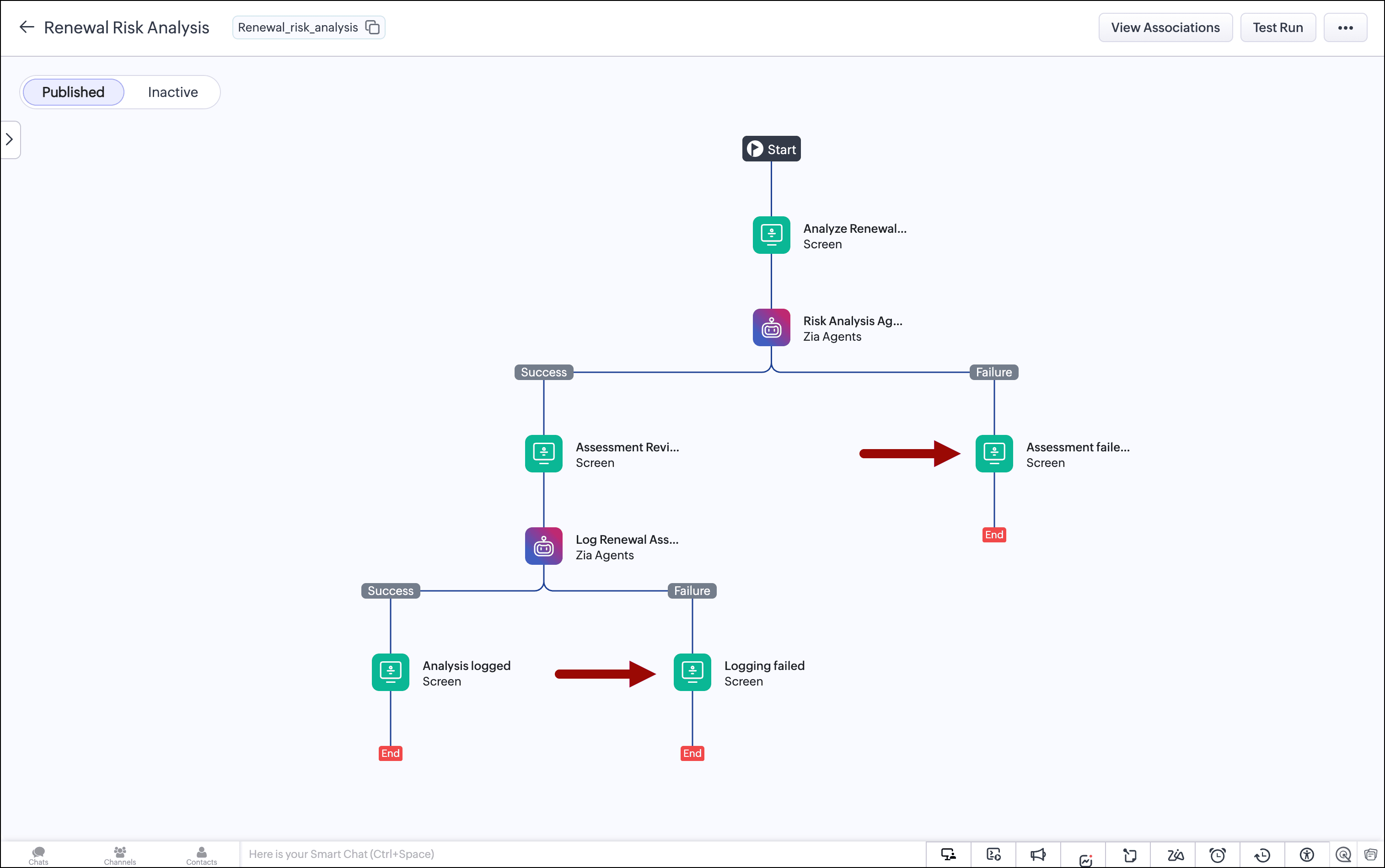This screenshot has width=1385, height=868.
Task: Open the Log Renewal Assessment agent node icon
Action: pos(543,546)
